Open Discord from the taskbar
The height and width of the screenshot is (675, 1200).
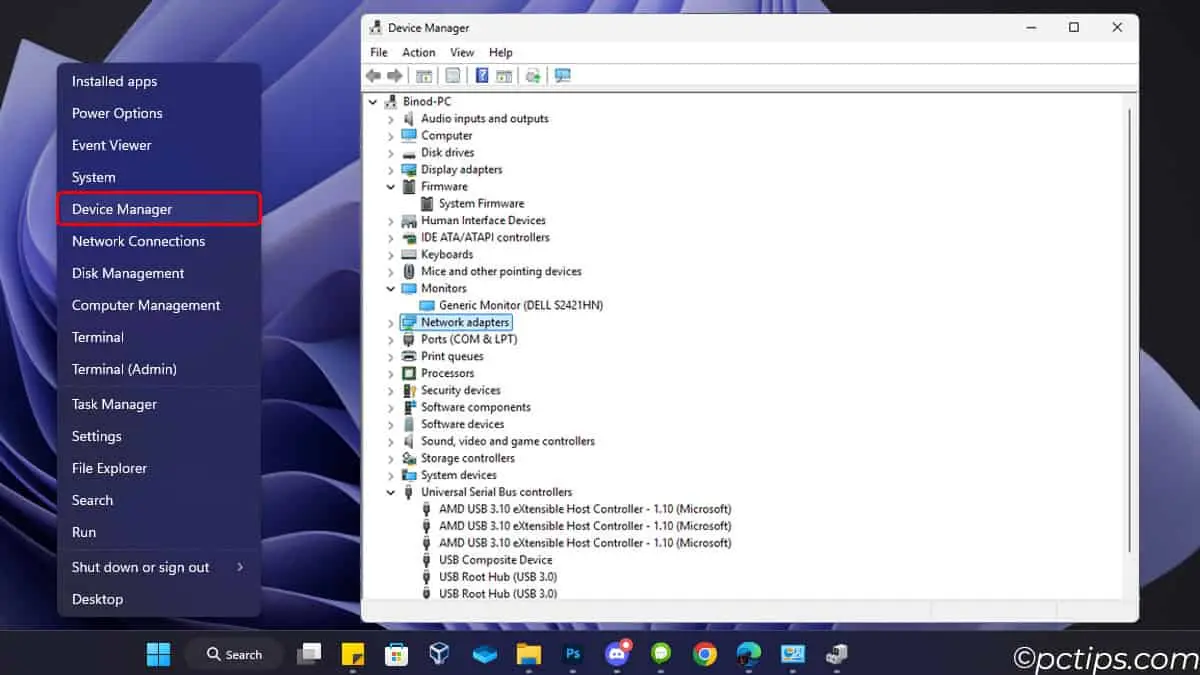click(x=617, y=654)
